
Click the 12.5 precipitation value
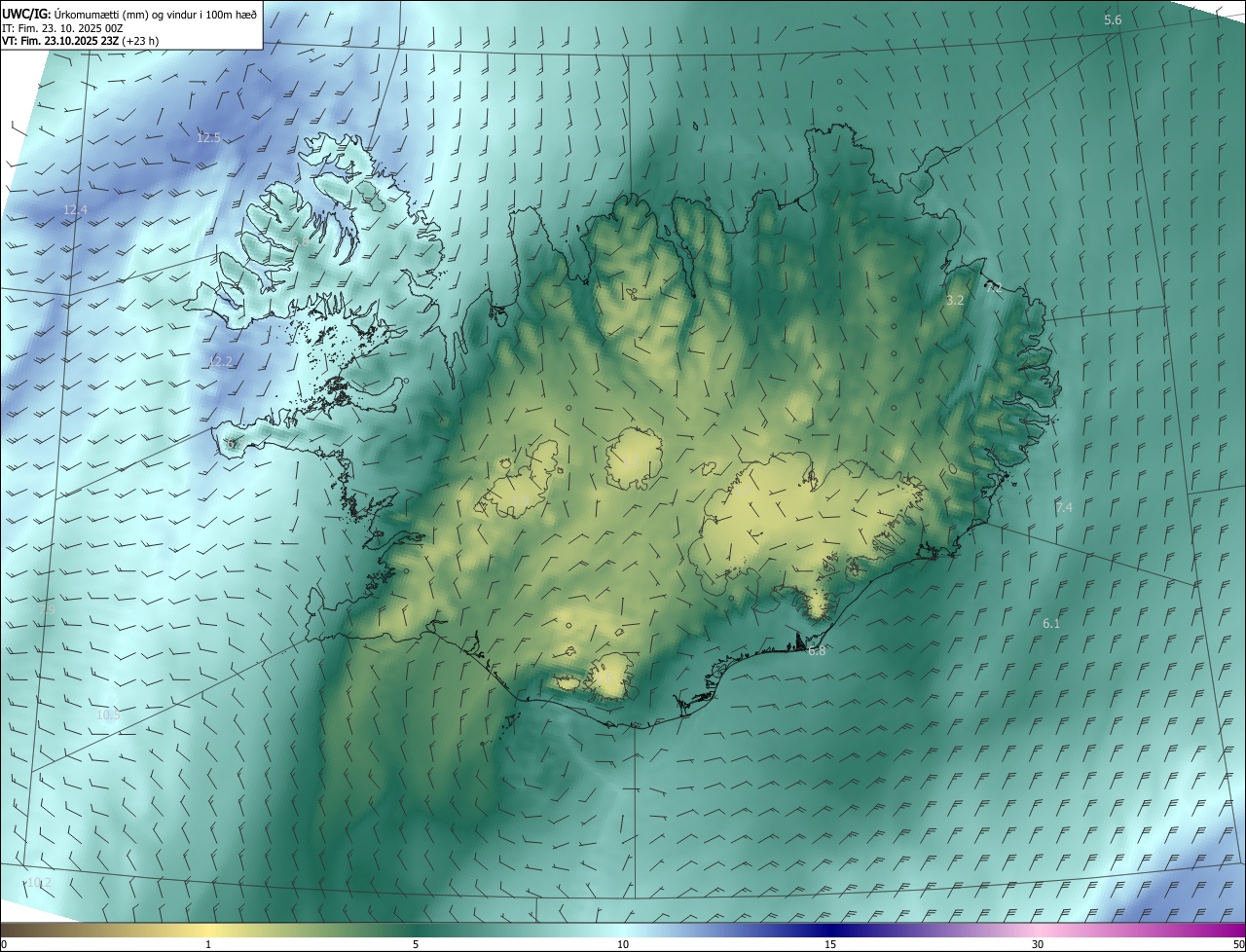209,138
